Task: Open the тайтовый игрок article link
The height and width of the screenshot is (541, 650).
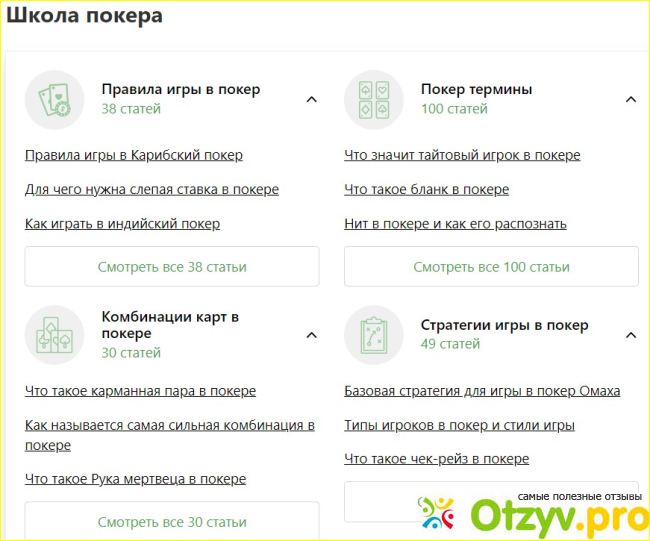Action: coord(461,155)
